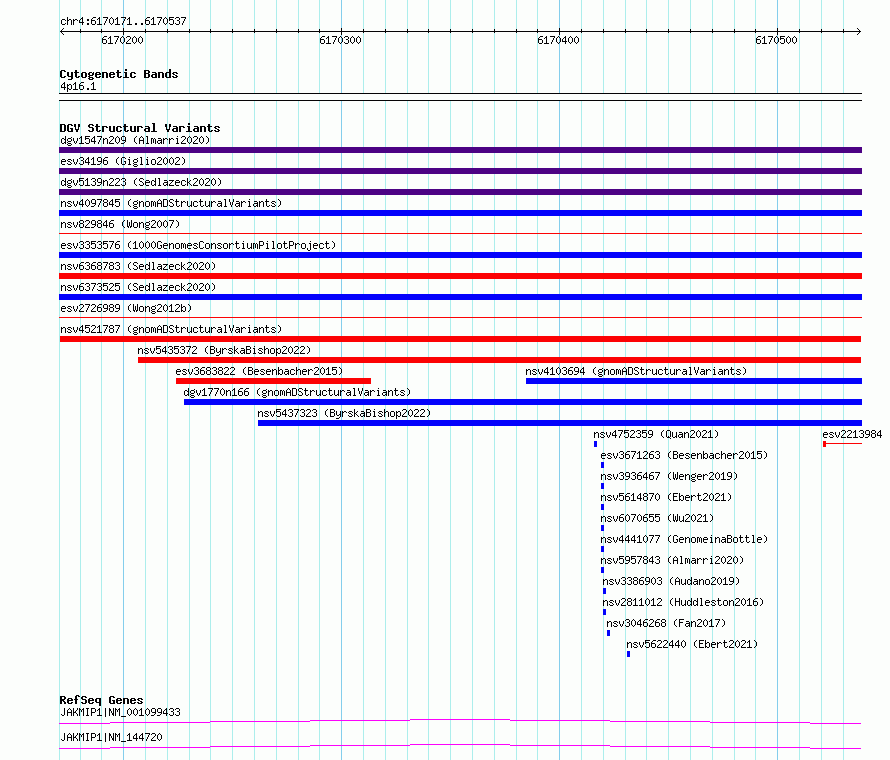Image resolution: width=890 pixels, height=760 pixels.
Task: Click nsv4521787 (gnomADStructuralVariants) label
Action: 171,329
